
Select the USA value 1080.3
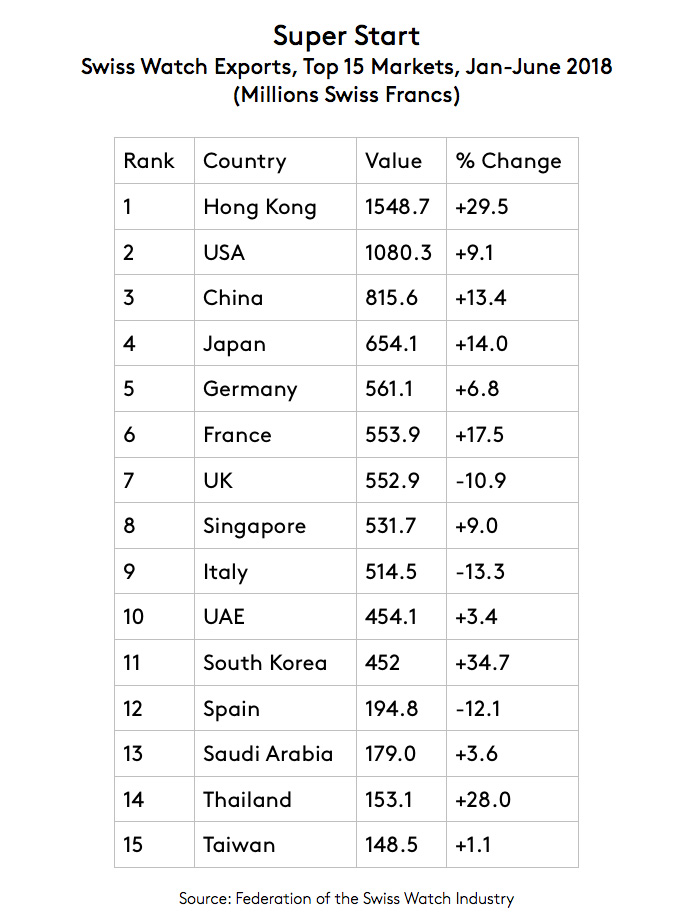[398, 252]
